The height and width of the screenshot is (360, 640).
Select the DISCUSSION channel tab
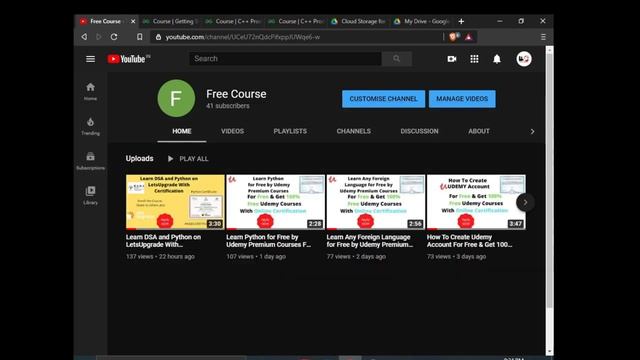pos(419,131)
